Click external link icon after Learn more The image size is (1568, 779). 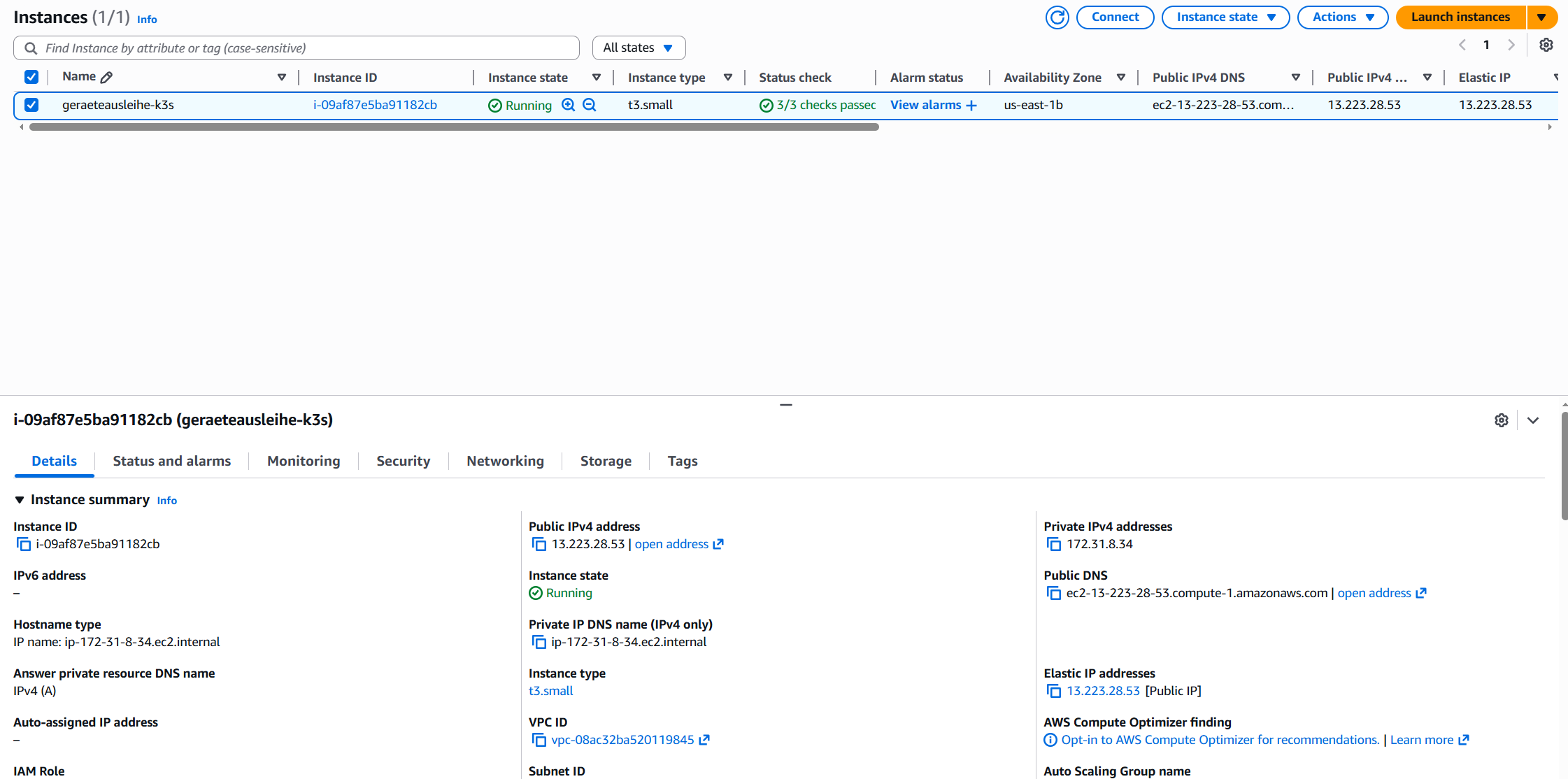coord(1464,740)
